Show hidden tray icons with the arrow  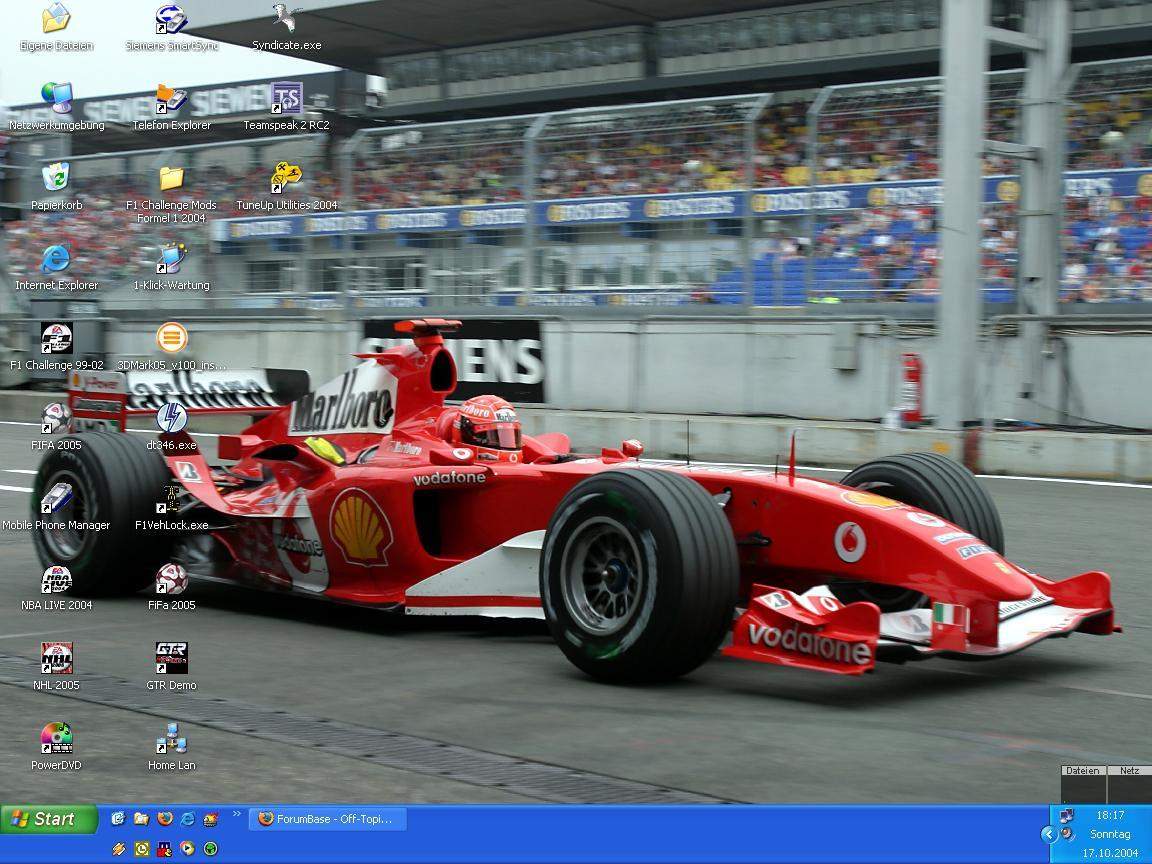click(1049, 834)
